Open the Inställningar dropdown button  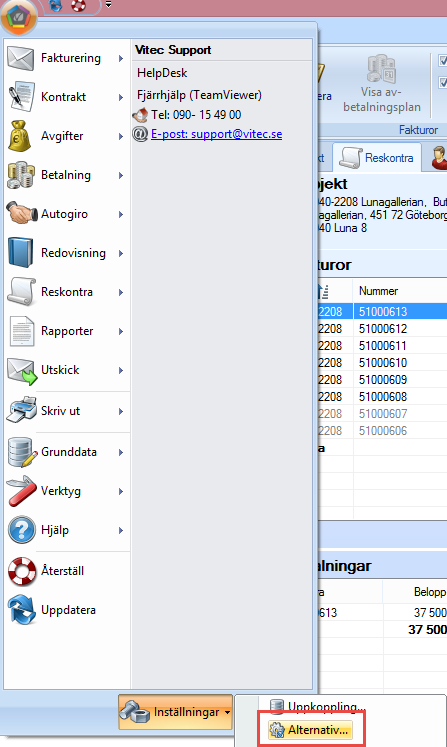point(175,712)
